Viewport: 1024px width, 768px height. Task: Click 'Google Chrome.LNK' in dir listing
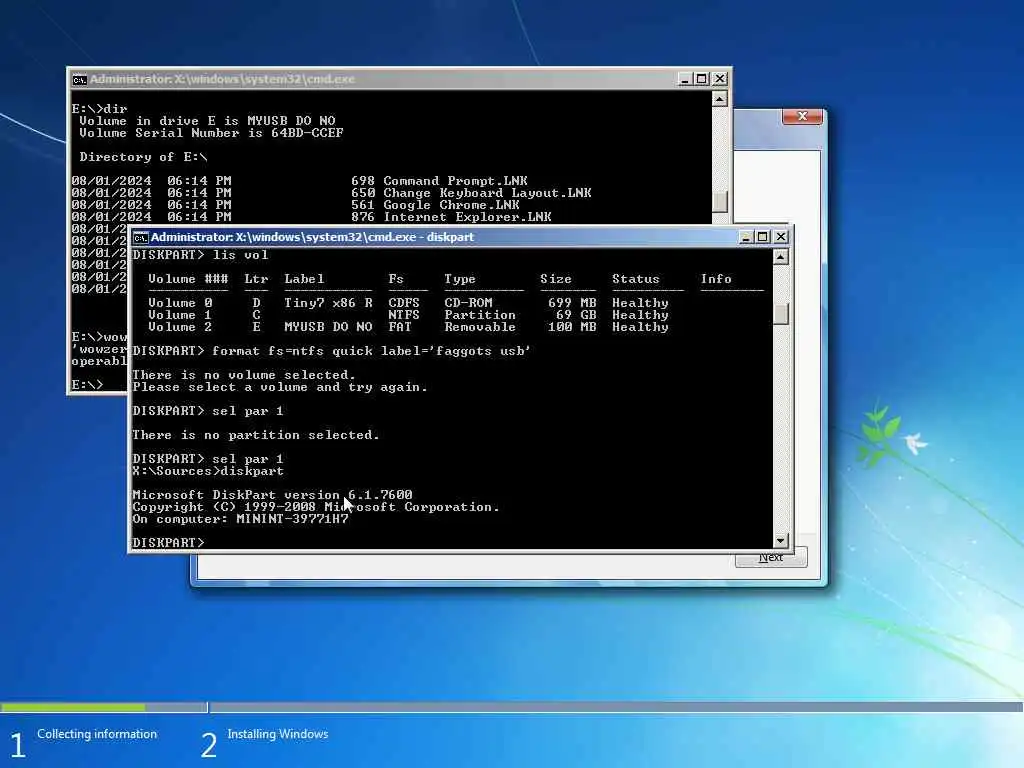tap(451, 205)
